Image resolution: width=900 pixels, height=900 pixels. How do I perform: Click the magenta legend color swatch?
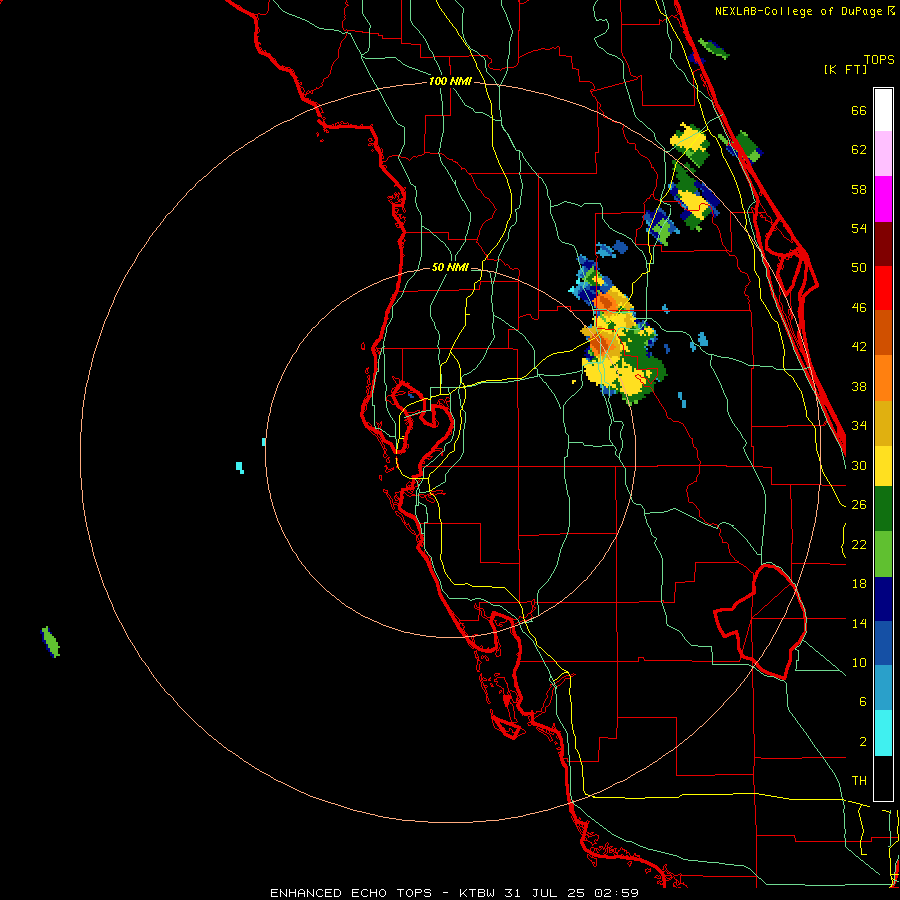tap(883, 199)
